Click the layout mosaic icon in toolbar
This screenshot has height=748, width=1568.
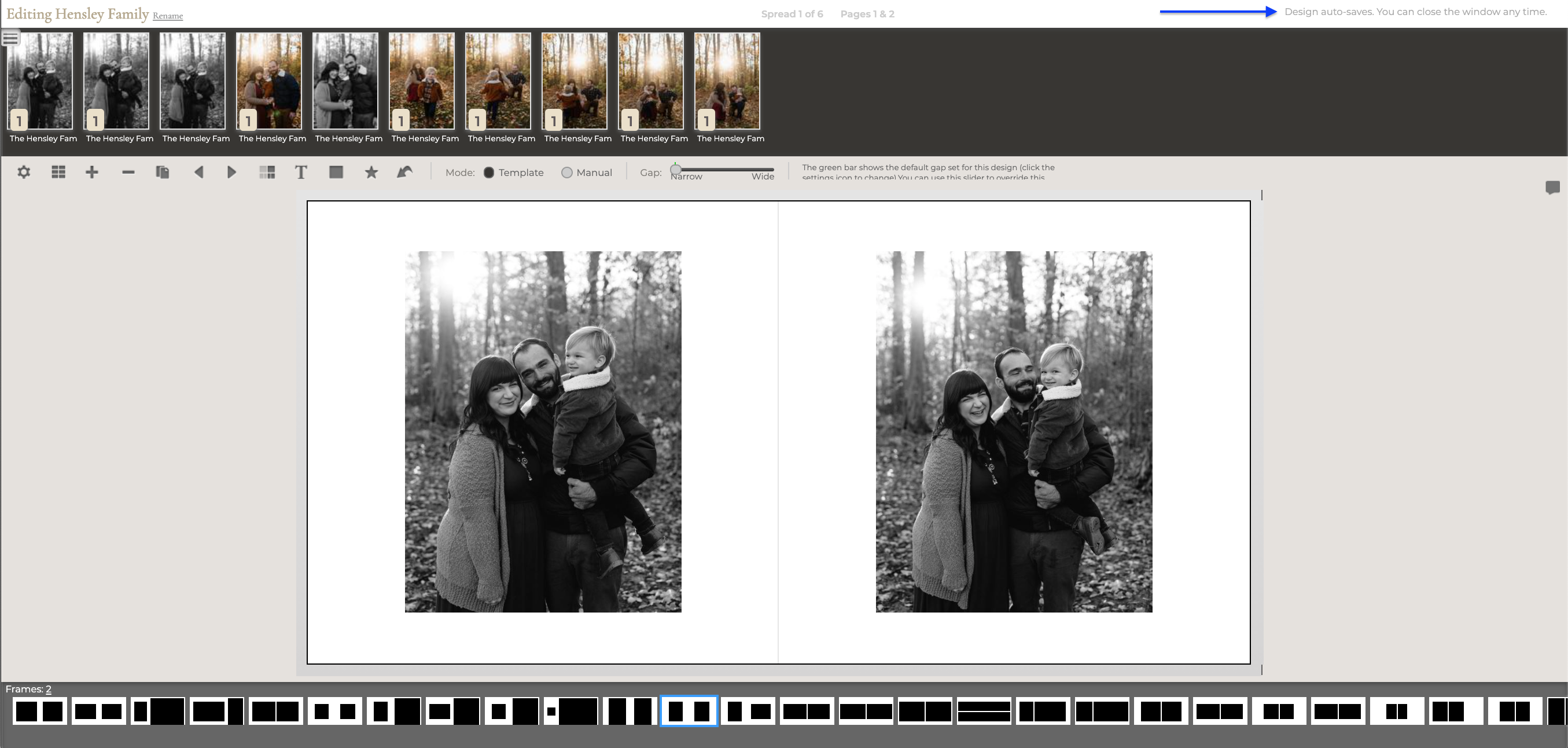click(267, 173)
